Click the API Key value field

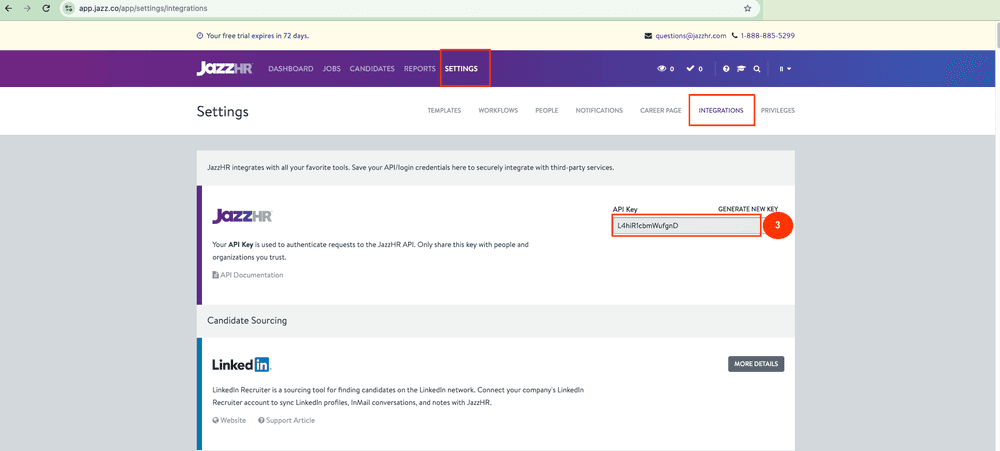(x=686, y=225)
